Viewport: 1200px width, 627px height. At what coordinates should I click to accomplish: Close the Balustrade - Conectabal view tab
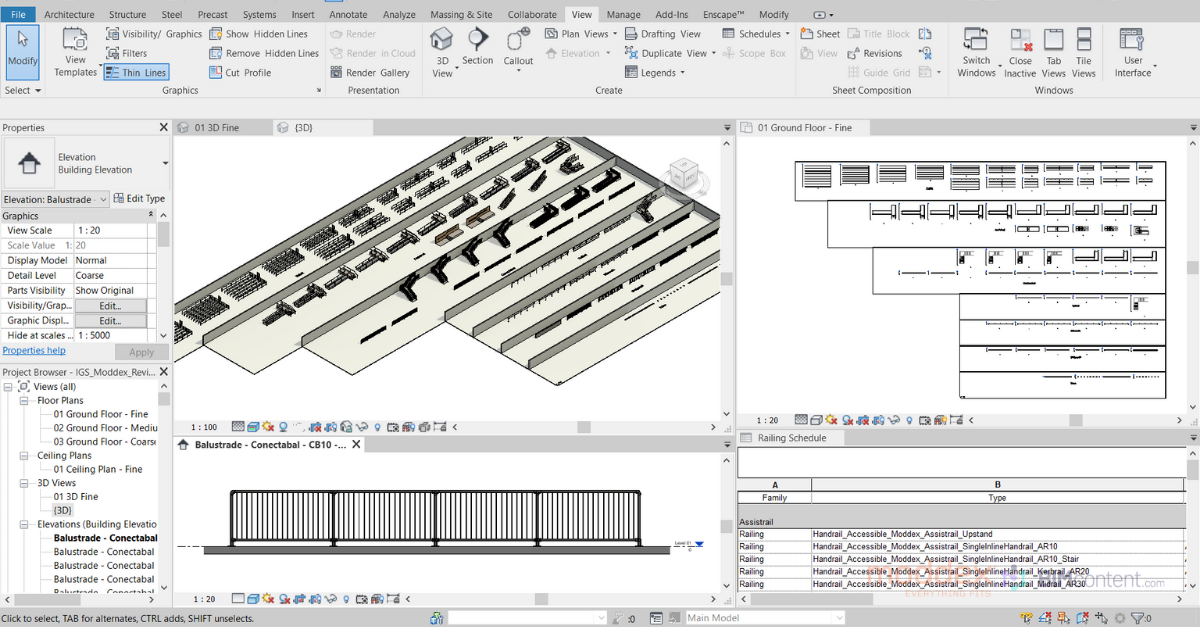pyautogui.click(x=358, y=444)
